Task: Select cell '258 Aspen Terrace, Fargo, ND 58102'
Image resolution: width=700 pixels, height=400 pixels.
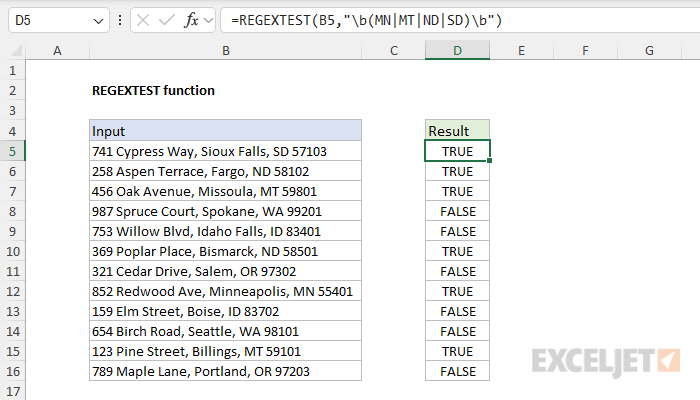Action: pyautogui.click(x=225, y=171)
